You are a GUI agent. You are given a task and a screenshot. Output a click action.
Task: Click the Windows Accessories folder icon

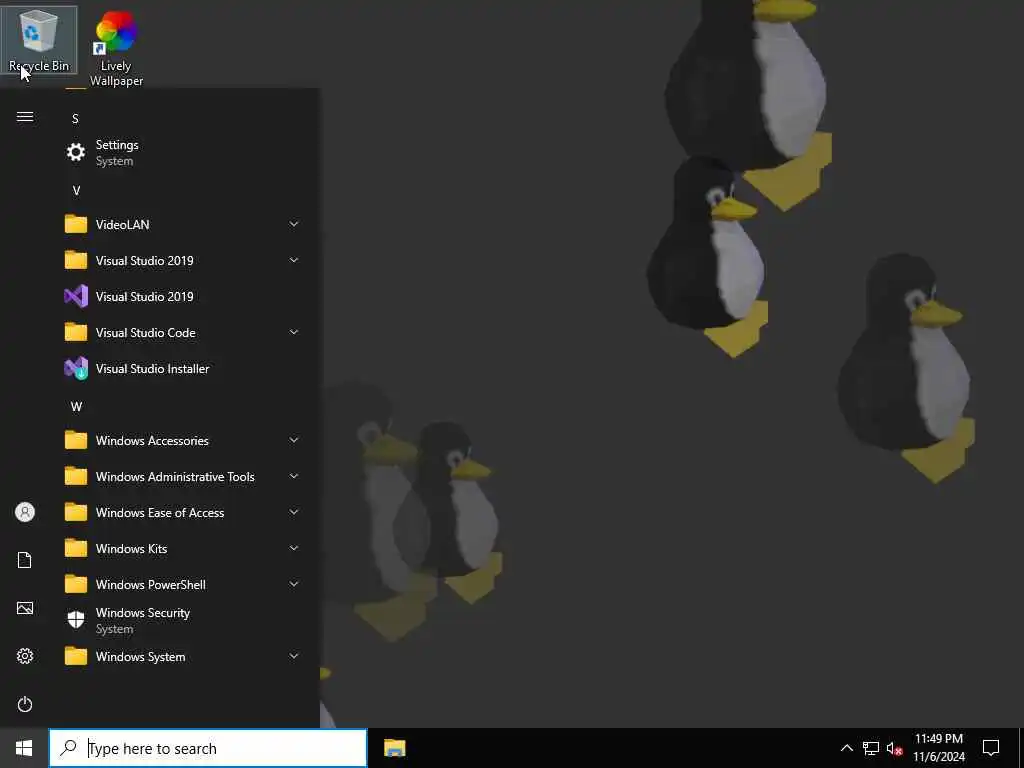click(x=76, y=440)
